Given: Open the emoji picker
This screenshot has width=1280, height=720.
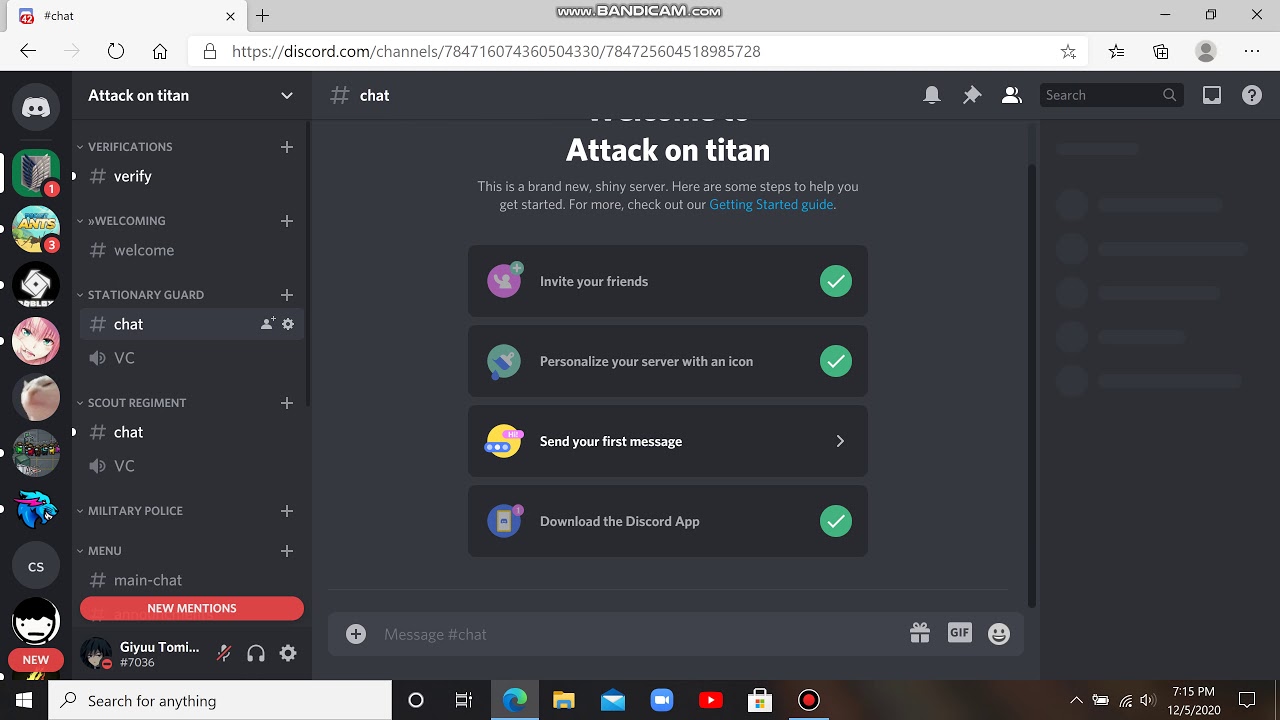Looking at the screenshot, I should 999,634.
